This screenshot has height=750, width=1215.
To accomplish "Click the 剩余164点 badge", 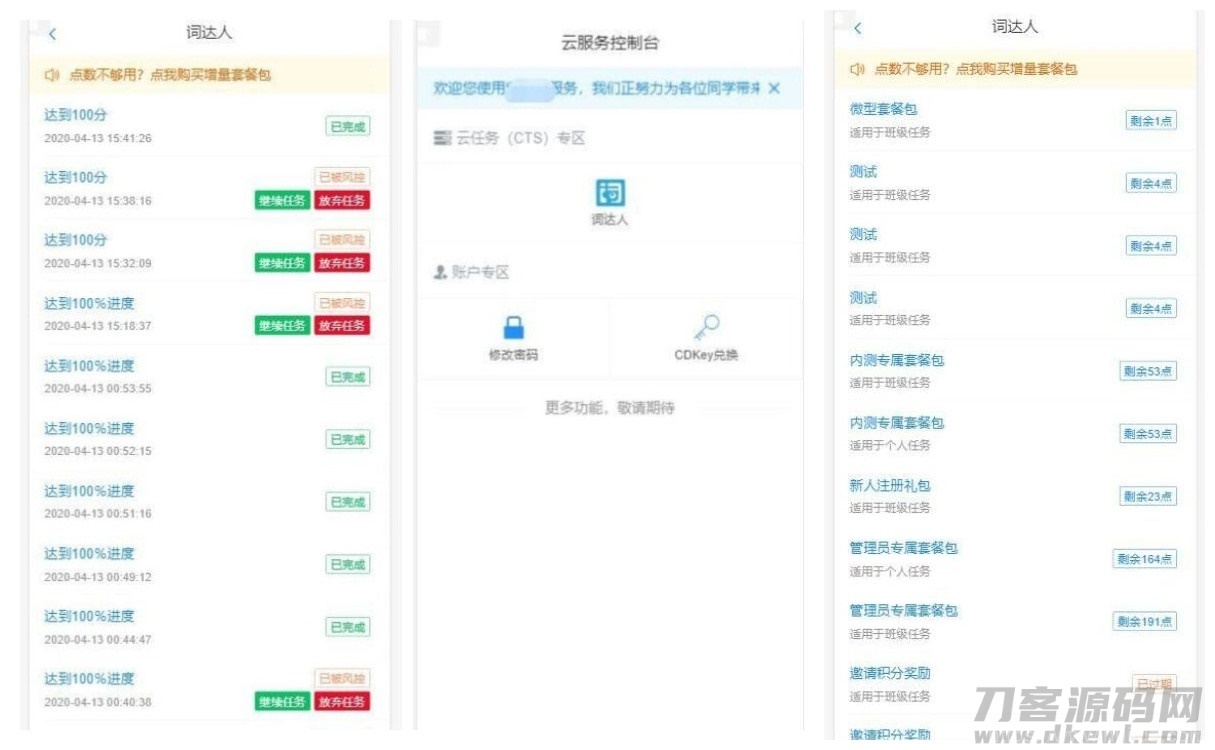I will [1145, 559].
